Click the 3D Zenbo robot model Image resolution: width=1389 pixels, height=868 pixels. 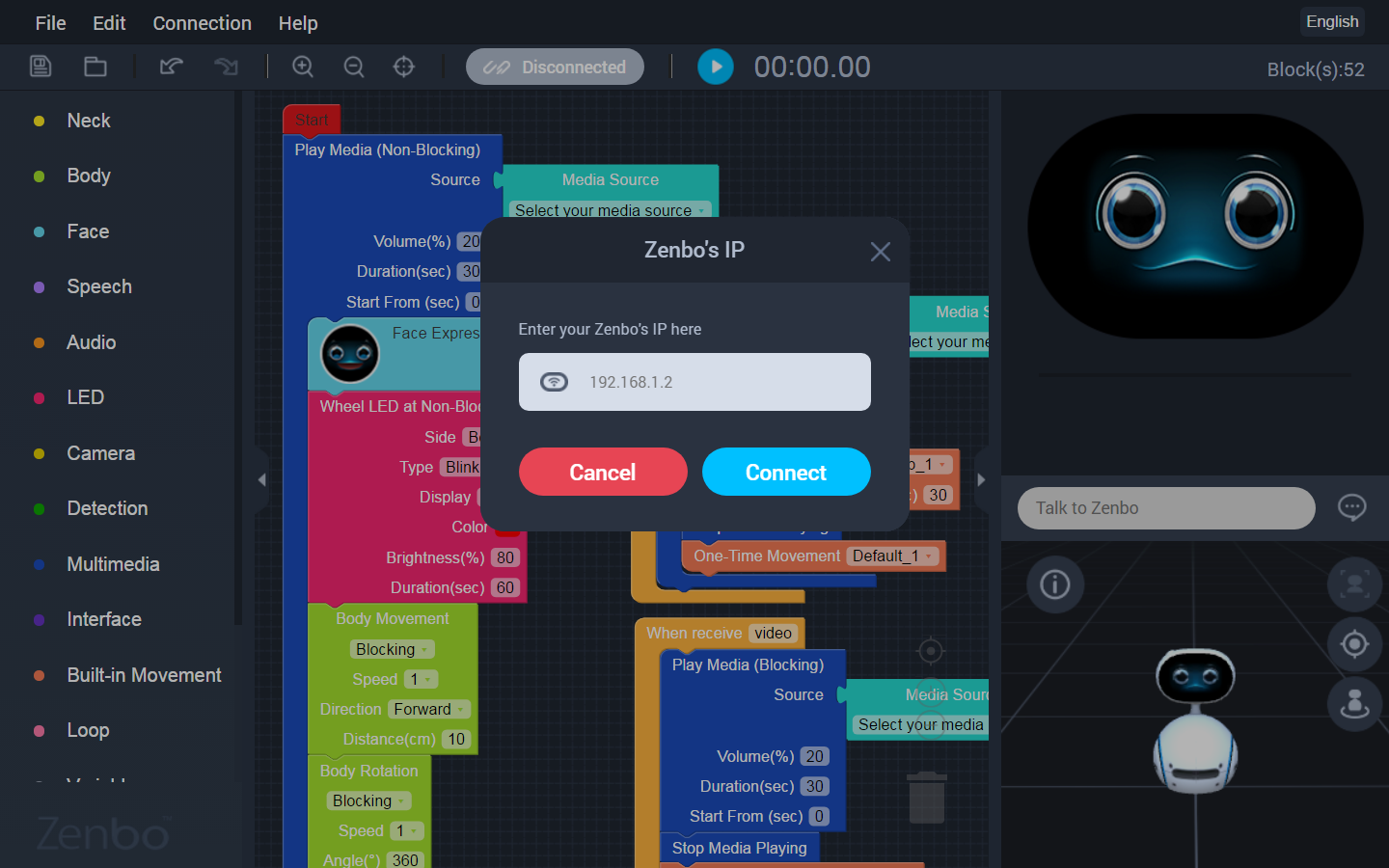click(1196, 721)
